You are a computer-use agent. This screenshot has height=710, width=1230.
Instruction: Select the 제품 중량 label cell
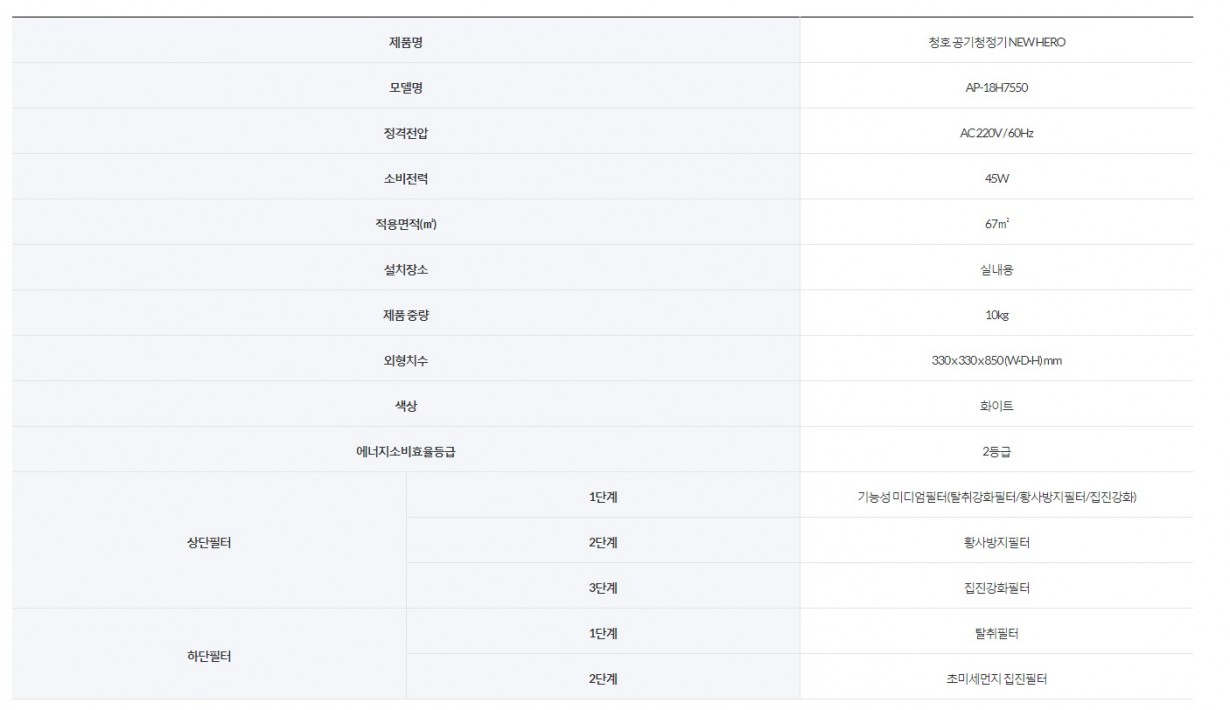tap(406, 315)
